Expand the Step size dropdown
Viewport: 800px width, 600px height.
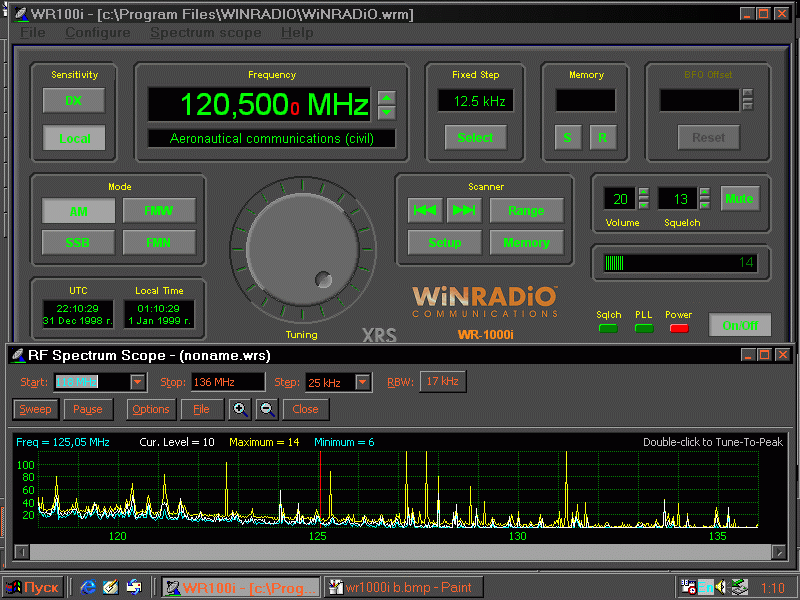click(x=363, y=382)
